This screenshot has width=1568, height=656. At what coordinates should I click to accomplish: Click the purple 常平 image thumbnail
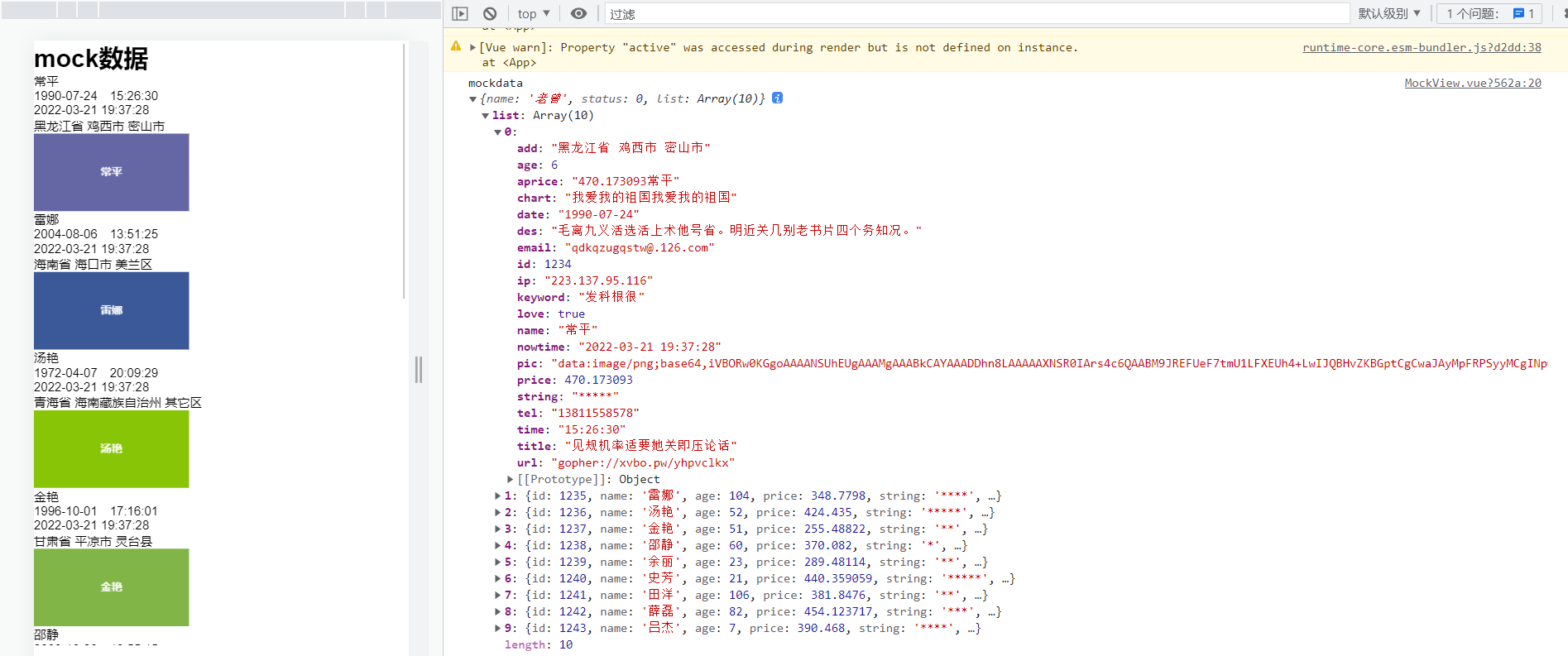[x=111, y=172]
